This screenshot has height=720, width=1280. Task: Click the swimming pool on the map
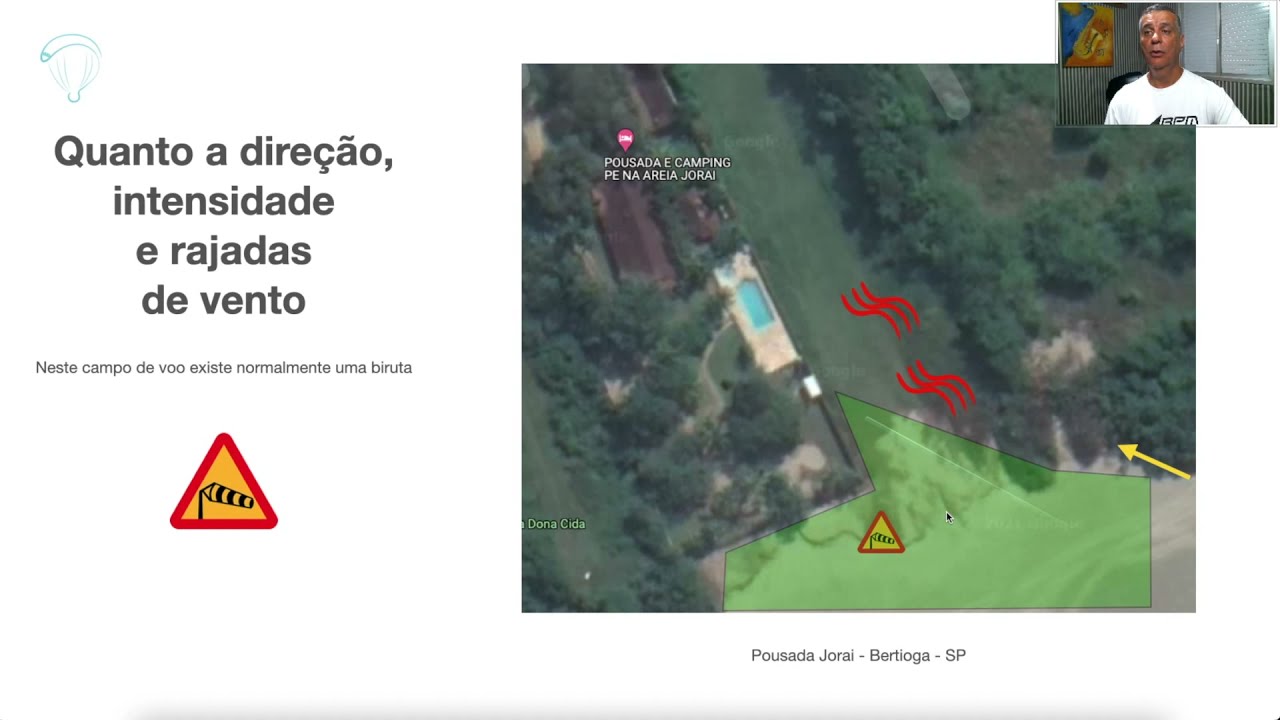[755, 305]
